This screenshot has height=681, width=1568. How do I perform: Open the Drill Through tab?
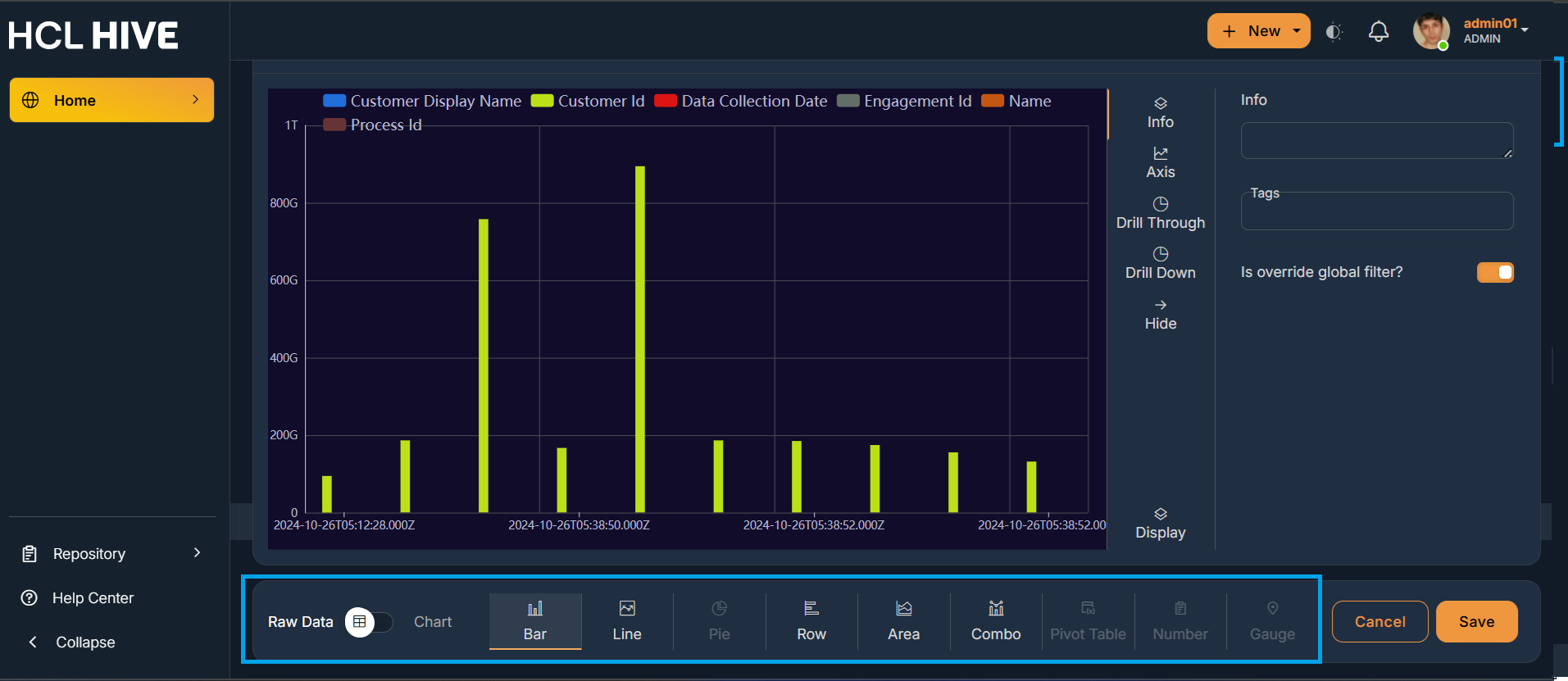(1160, 213)
